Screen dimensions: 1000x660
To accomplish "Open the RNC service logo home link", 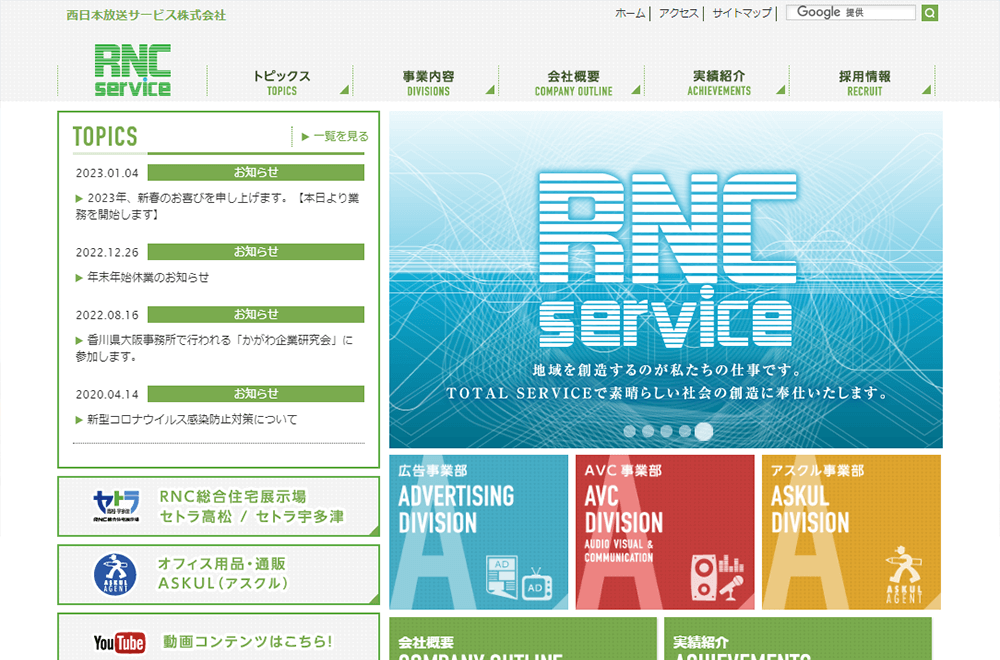I will (133, 70).
